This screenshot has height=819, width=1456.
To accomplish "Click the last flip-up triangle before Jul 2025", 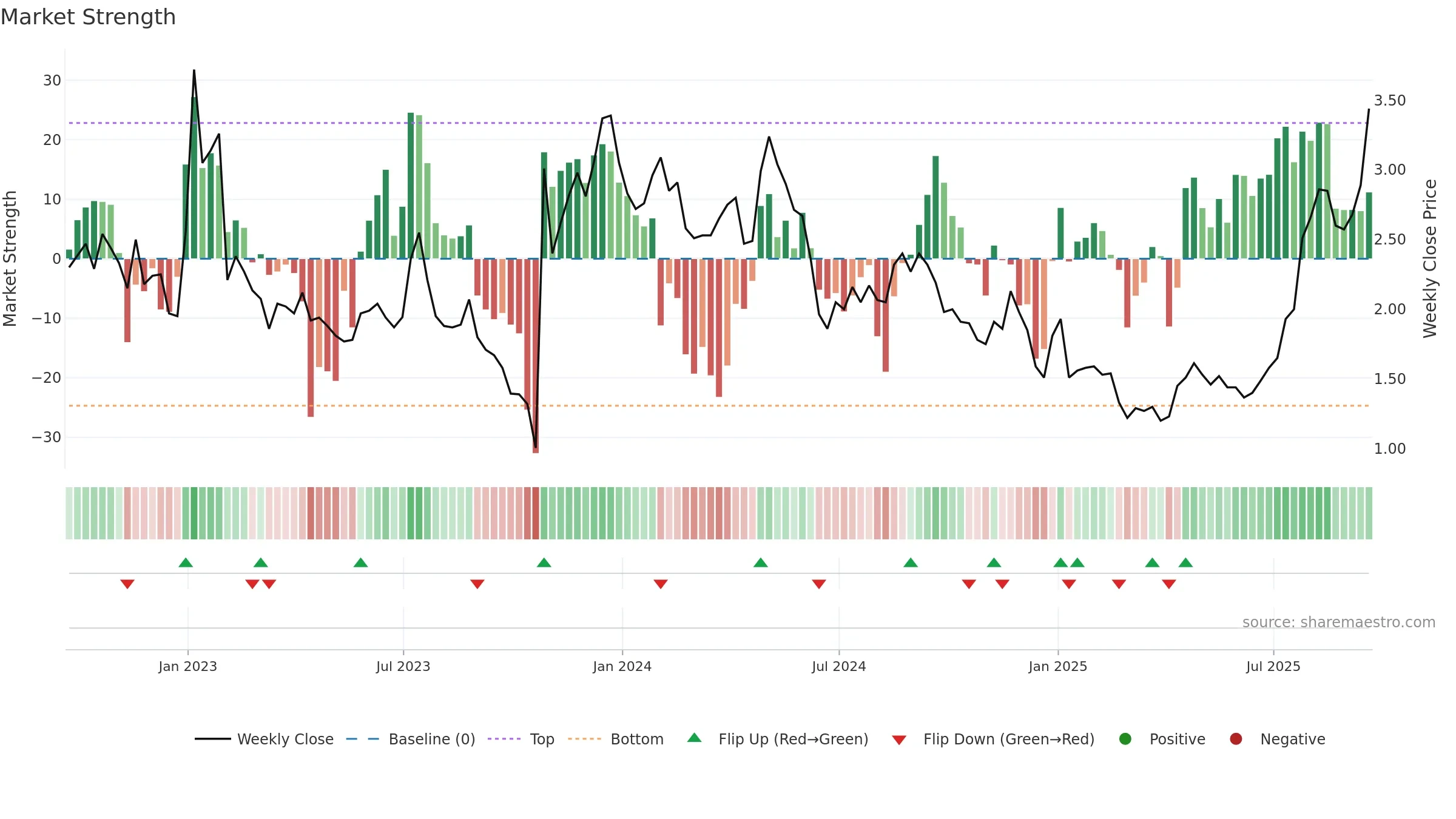I will (1186, 562).
